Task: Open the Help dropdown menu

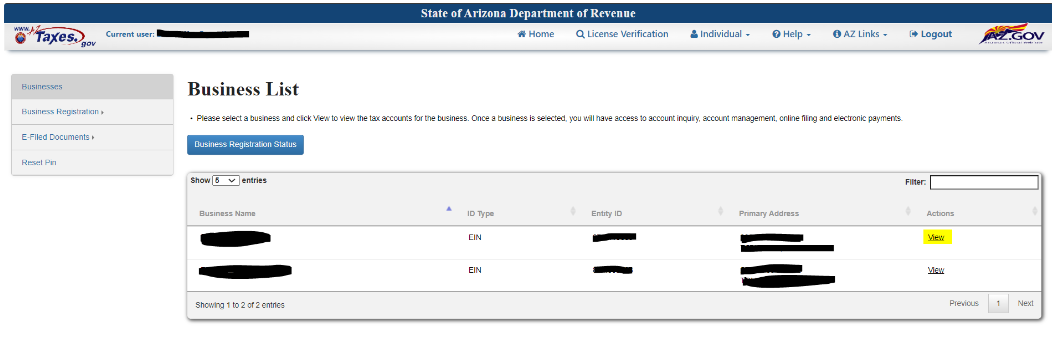Action: coord(792,34)
